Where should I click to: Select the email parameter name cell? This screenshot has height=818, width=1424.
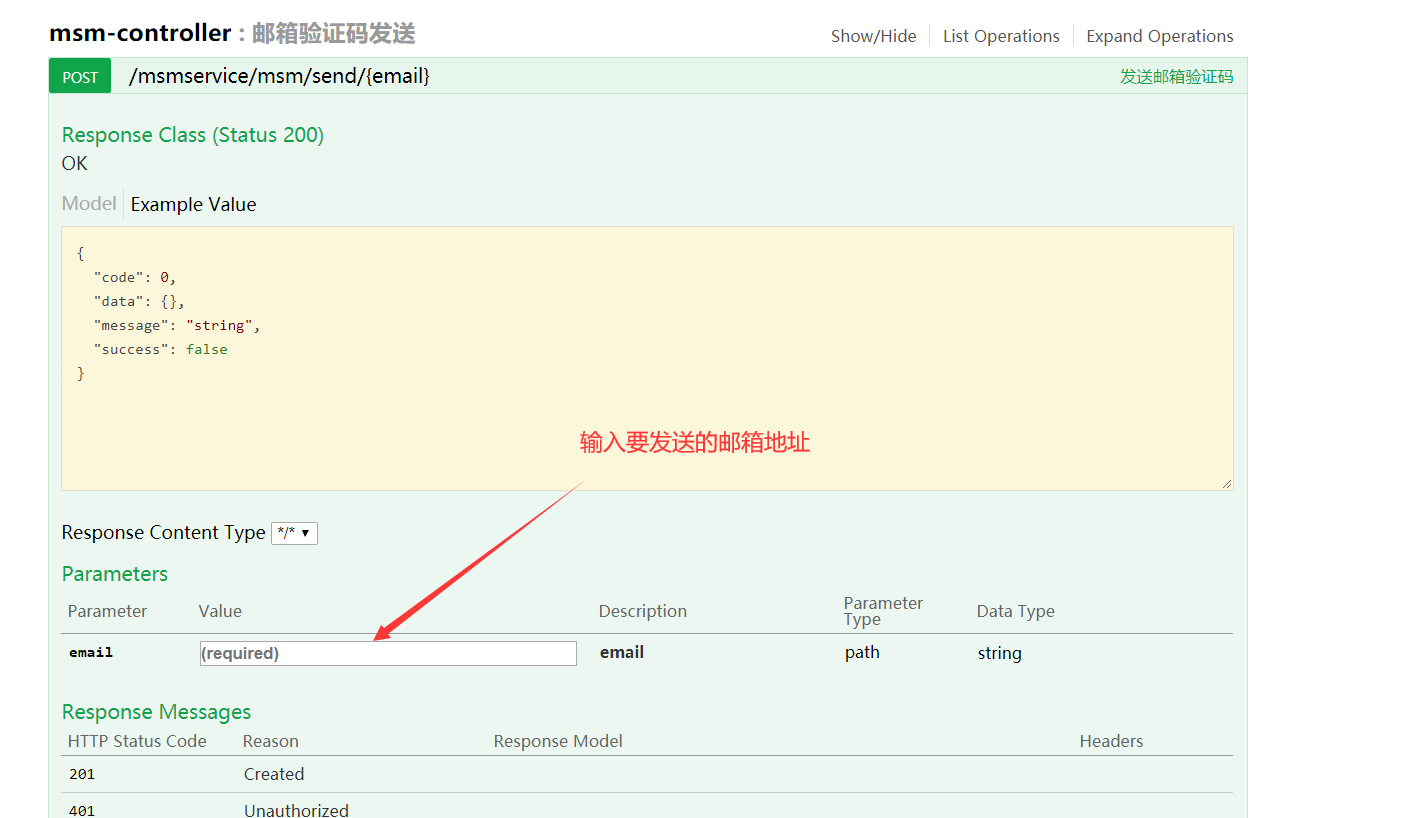click(x=91, y=652)
